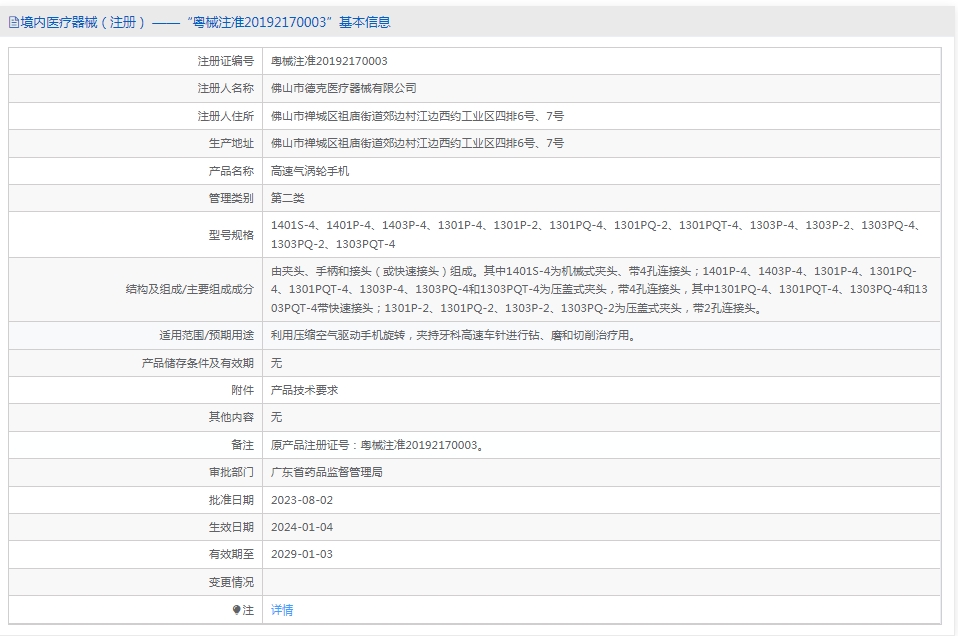Select remark text 原产品注册证号：粤械注准20192170003
Viewport: 958px width, 636px height.
point(379,445)
